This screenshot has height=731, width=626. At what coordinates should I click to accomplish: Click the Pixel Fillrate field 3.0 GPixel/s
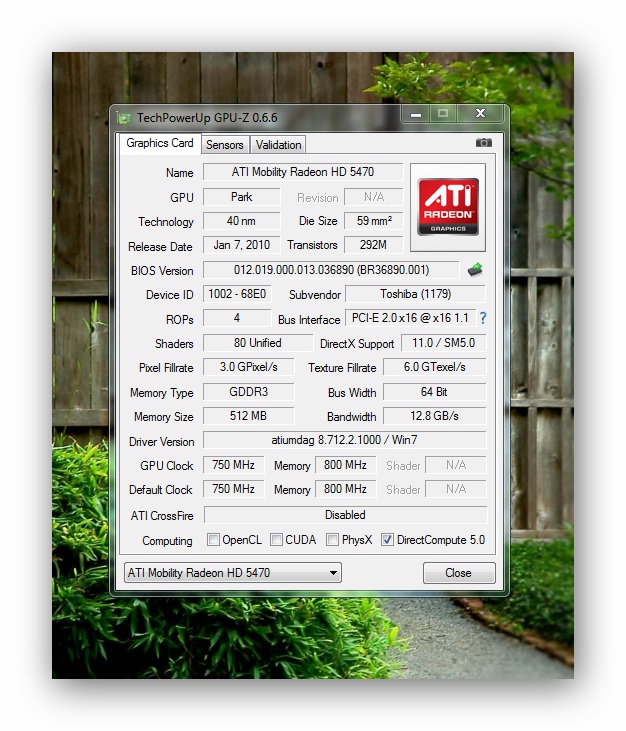pos(249,367)
